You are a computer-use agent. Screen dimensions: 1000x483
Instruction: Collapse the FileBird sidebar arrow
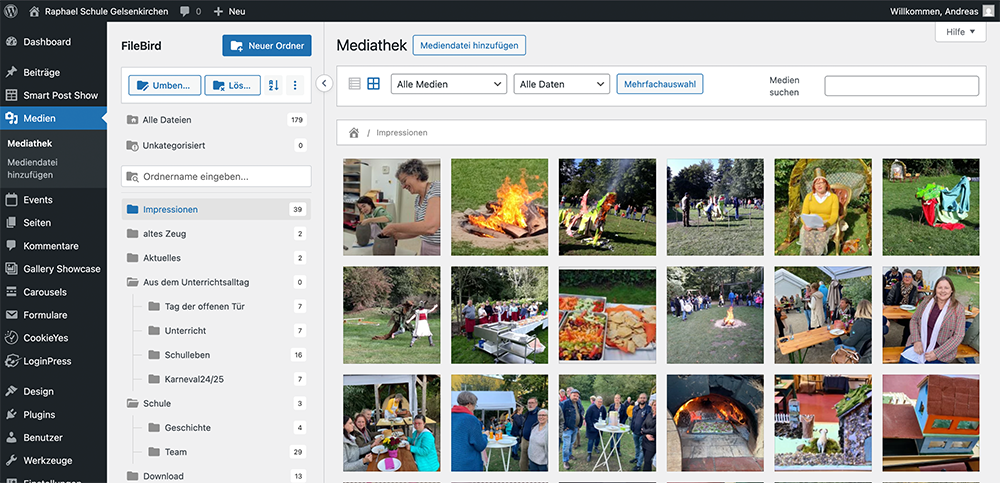coord(324,83)
